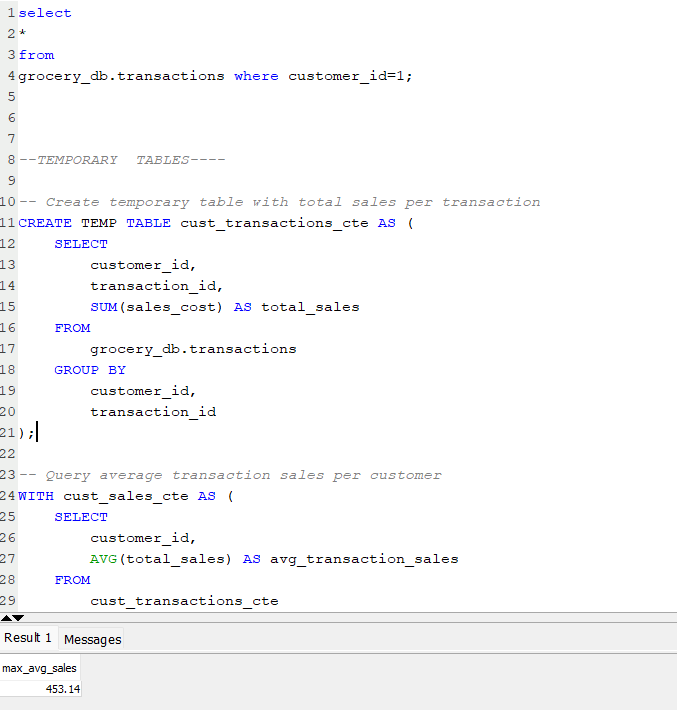Click 'cust_transactions_cte' on line 11
This screenshot has width=677, height=710.
click(x=274, y=224)
